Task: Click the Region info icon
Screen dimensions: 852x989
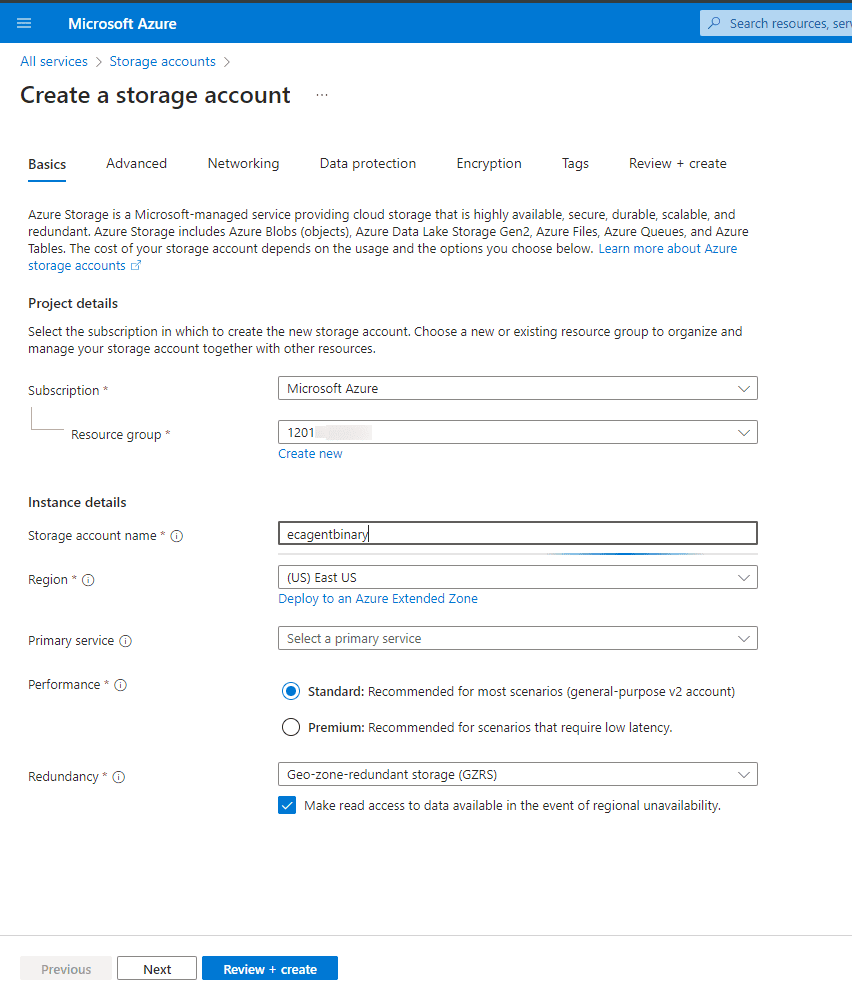Action: 88,580
